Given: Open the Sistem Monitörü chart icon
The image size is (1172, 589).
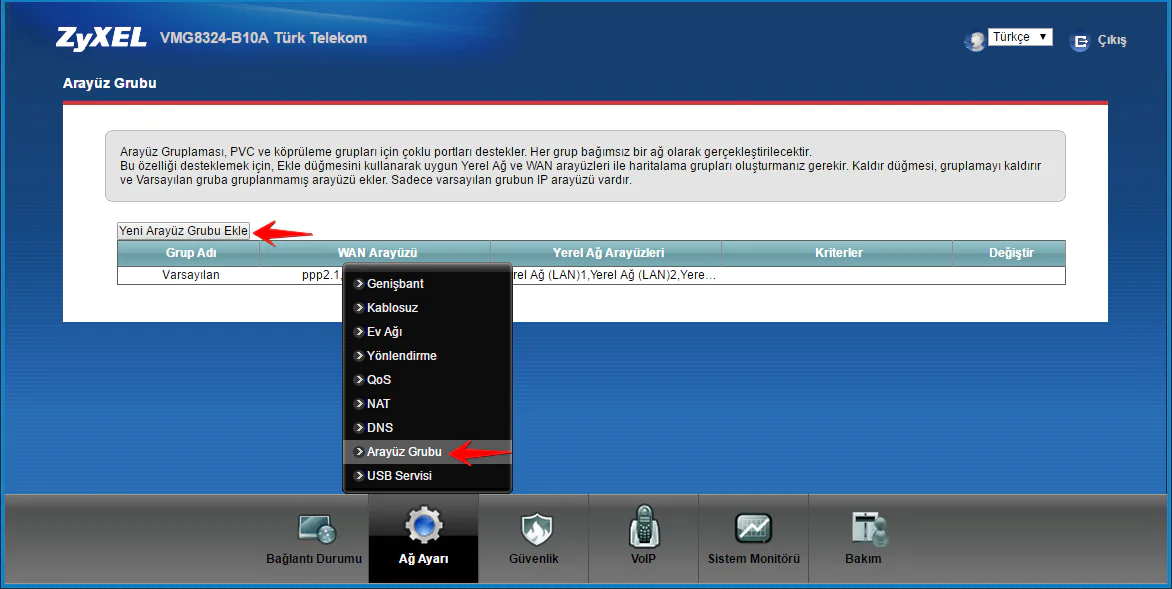Looking at the screenshot, I should coord(754,528).
